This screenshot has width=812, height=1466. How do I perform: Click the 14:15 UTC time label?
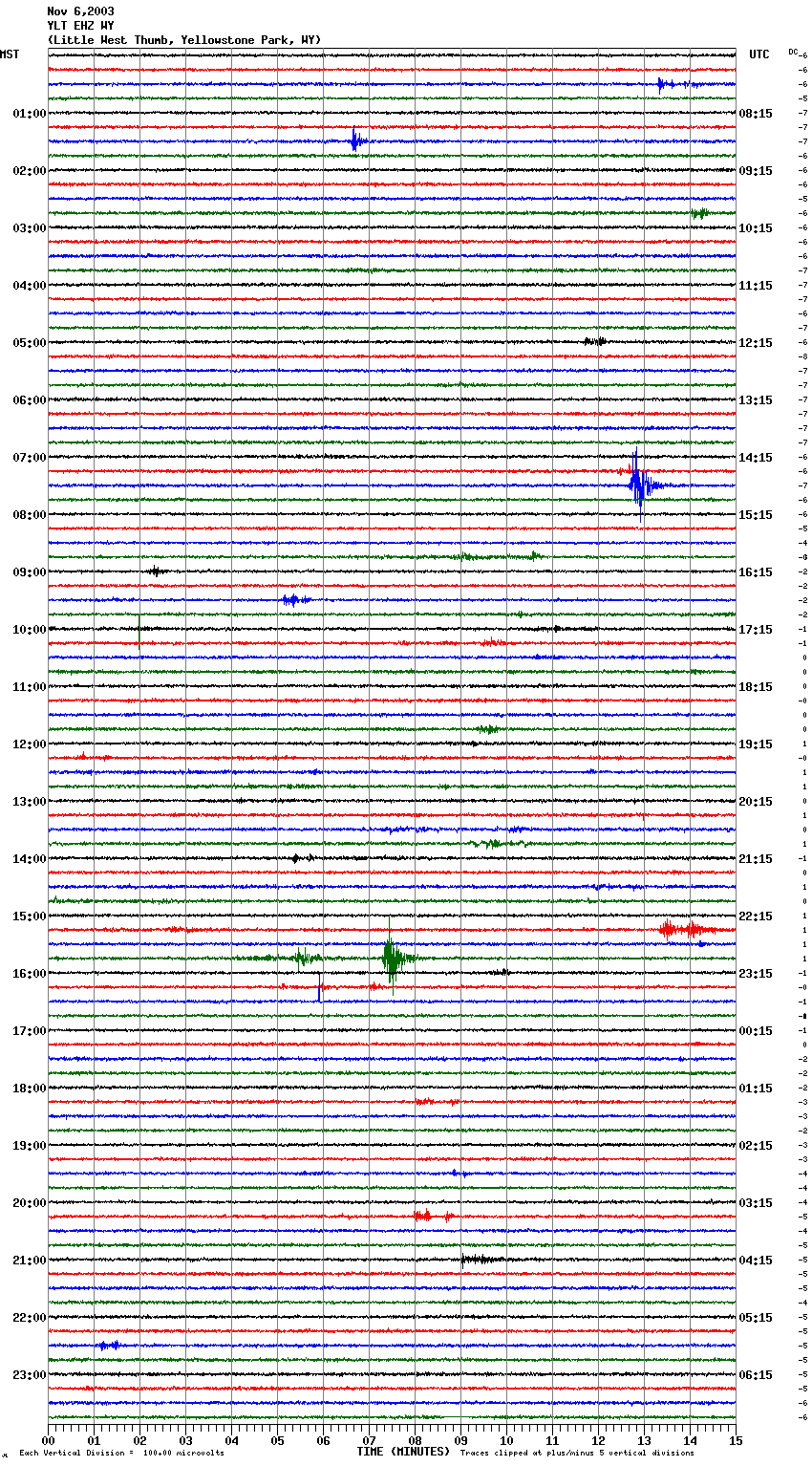[x=756, y=458]
